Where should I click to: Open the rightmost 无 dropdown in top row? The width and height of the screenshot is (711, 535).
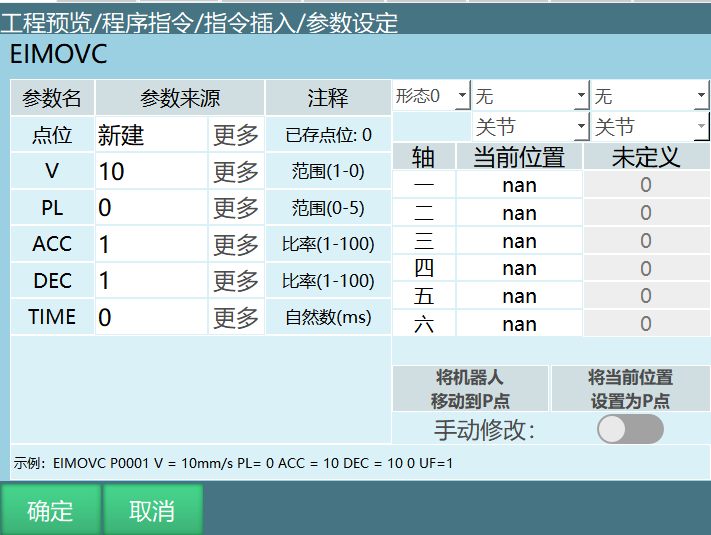(651, 96)
